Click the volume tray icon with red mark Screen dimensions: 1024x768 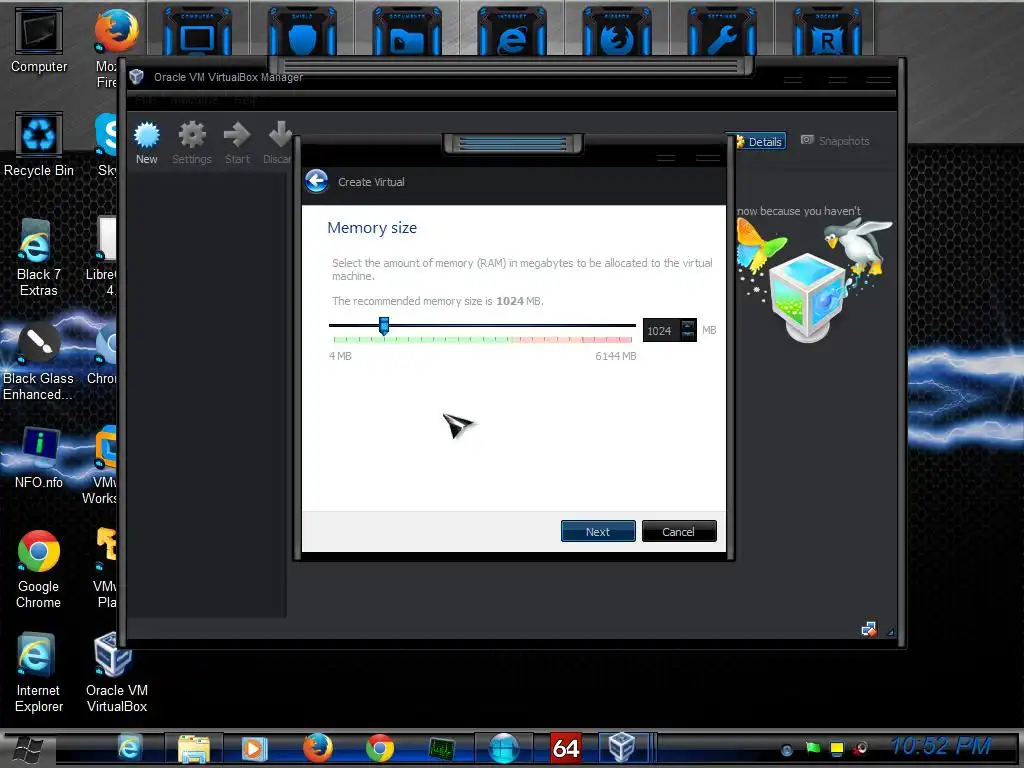point(861,748)
